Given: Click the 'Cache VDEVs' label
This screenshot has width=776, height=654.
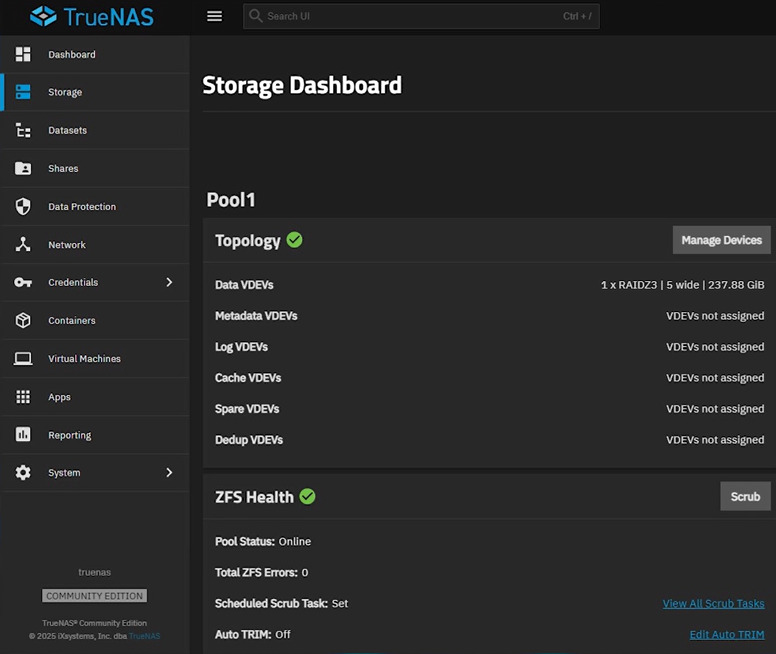Looking at the screenshot, I should tap(248, 378).
